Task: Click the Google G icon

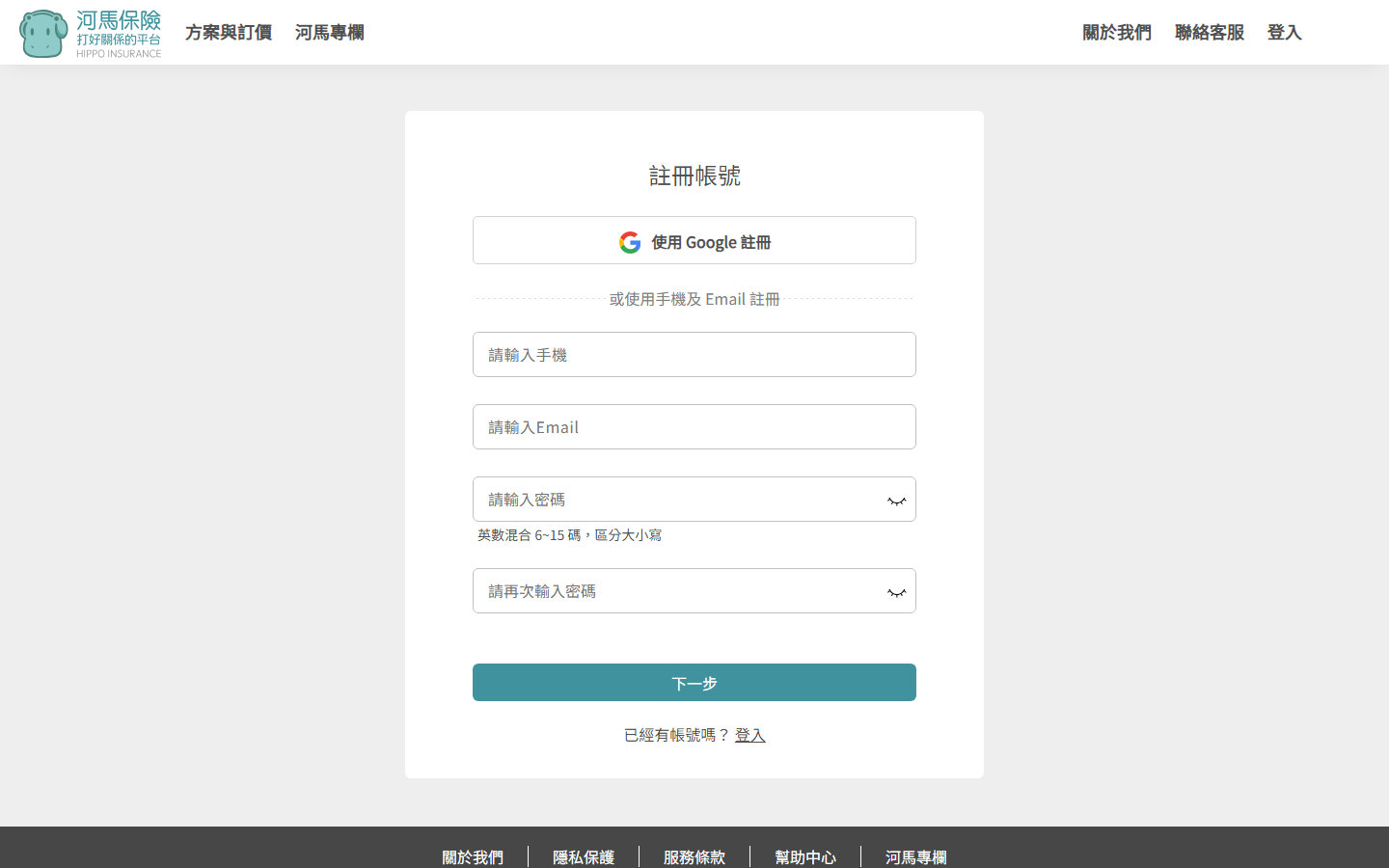Action: (629, 241)
